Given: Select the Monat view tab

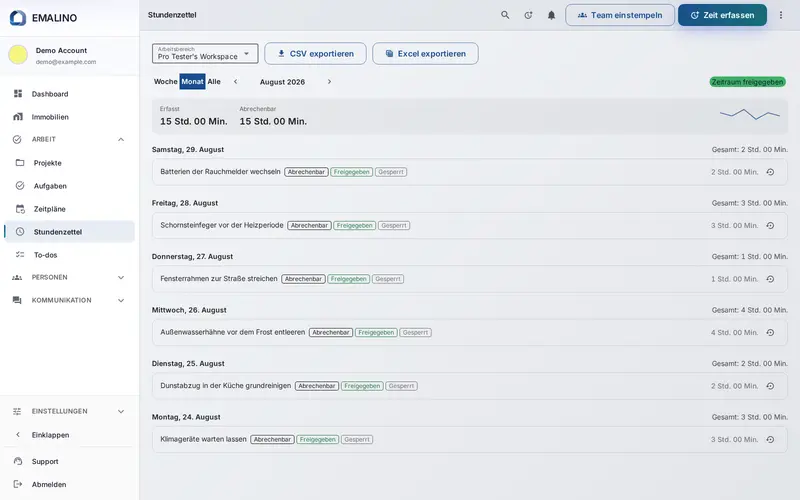Looking at the screenshot, I should coord(192,82).
